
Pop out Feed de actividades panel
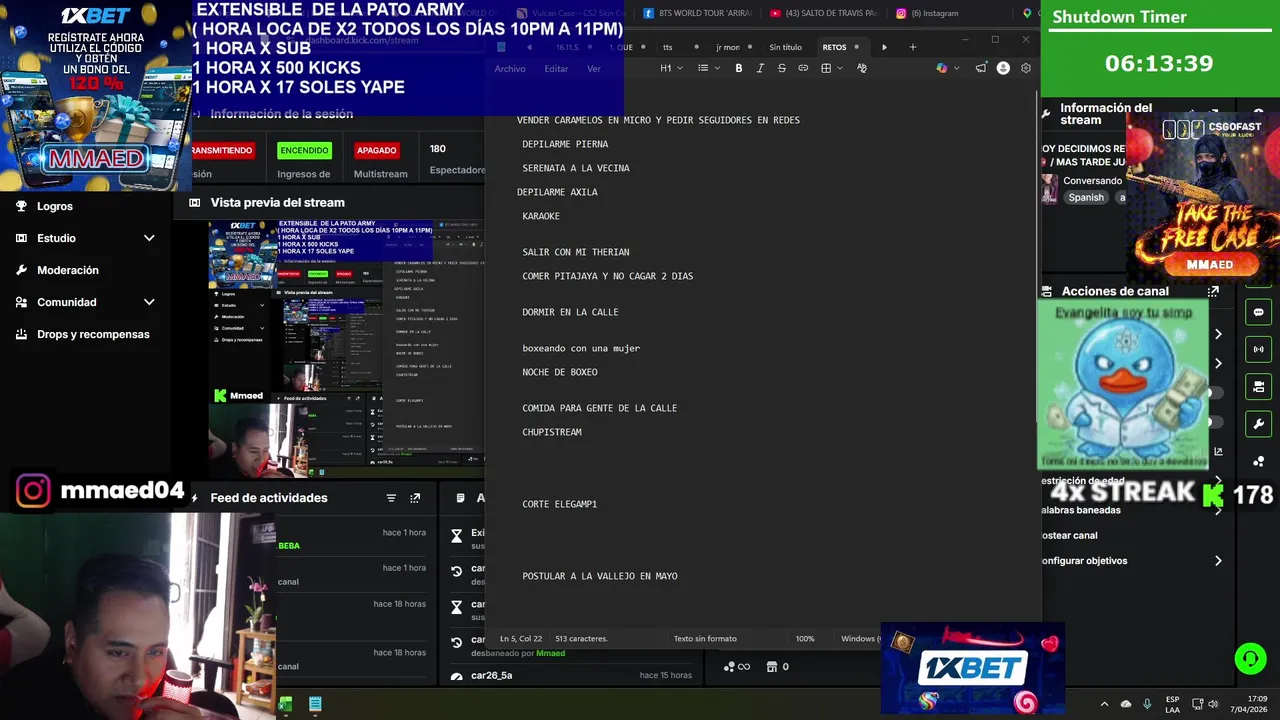[x=415, y=498]
